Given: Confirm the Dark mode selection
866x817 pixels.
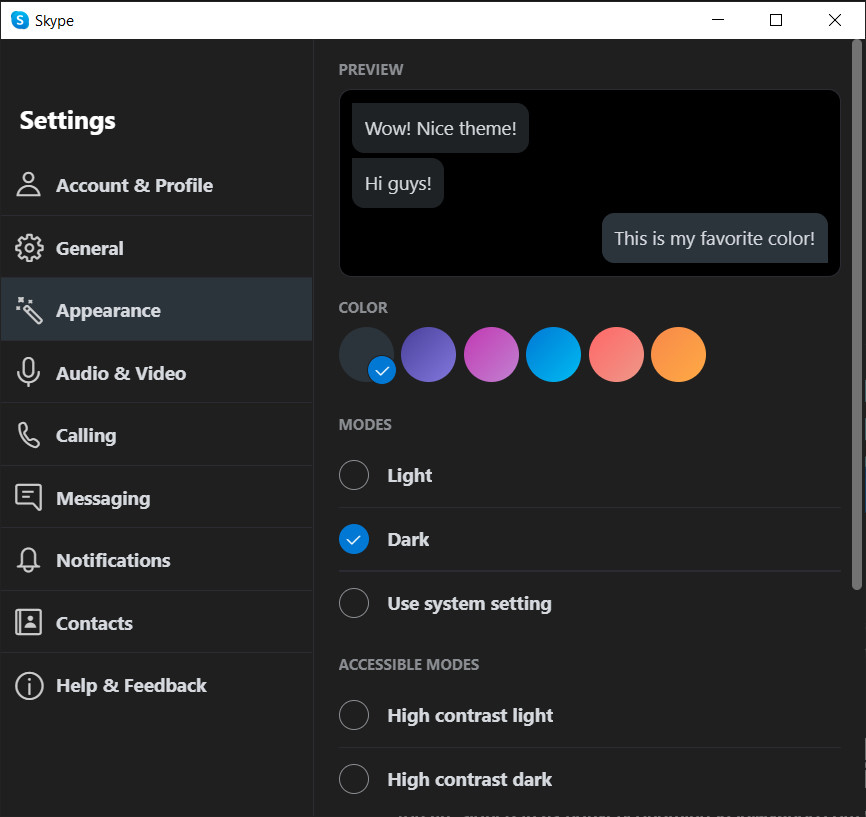Looking at the screenshot, I should point(354,539).
